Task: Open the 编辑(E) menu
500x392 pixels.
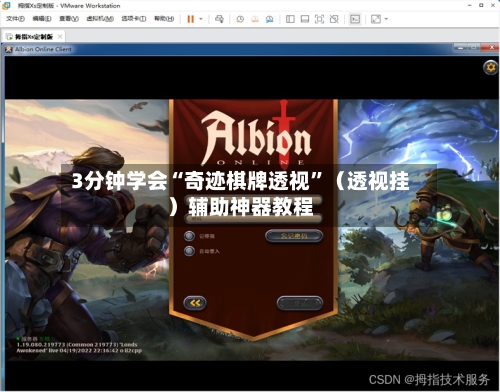Action: (x=42, y=19)
